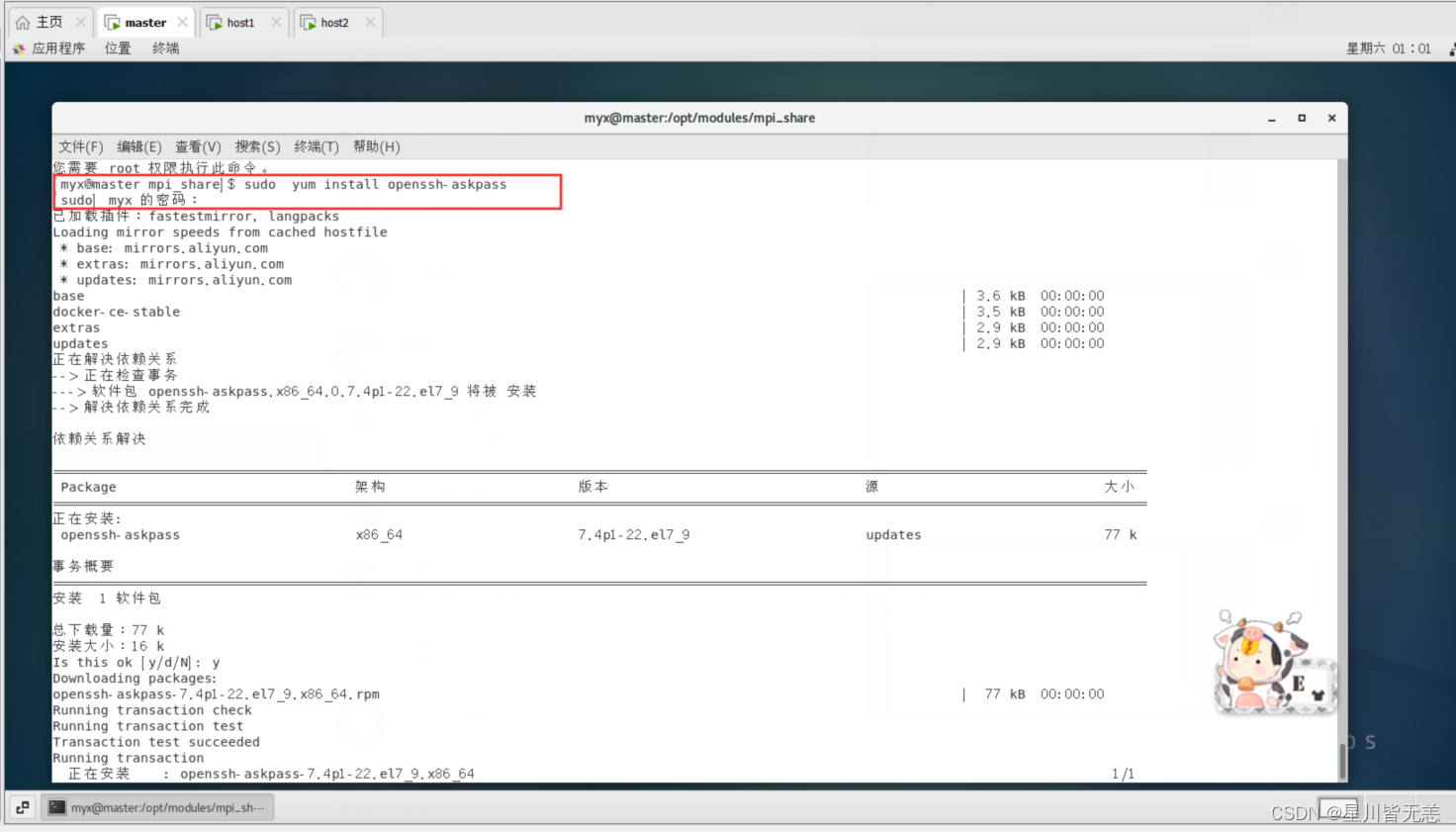The width and height of the screenshot is (1456, 832).
Task: Click the console icon on the host2 tab
Action: (x=310, y=21)
